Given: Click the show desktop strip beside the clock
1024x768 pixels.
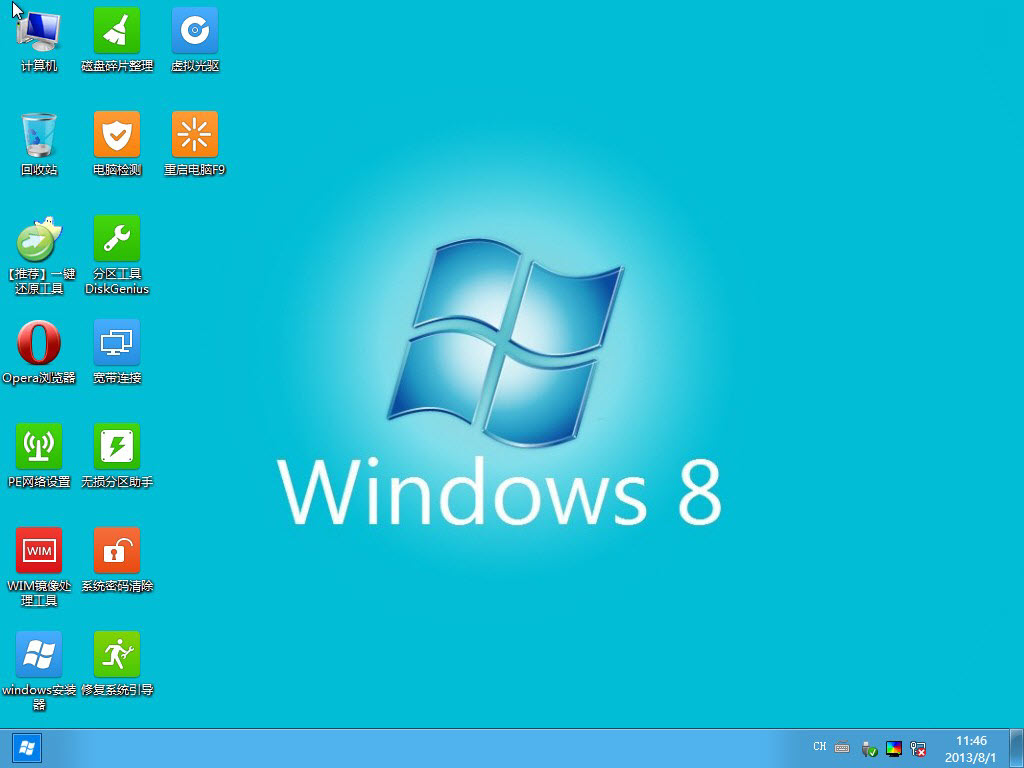Looking at the screenshot, I should 1017,748.
